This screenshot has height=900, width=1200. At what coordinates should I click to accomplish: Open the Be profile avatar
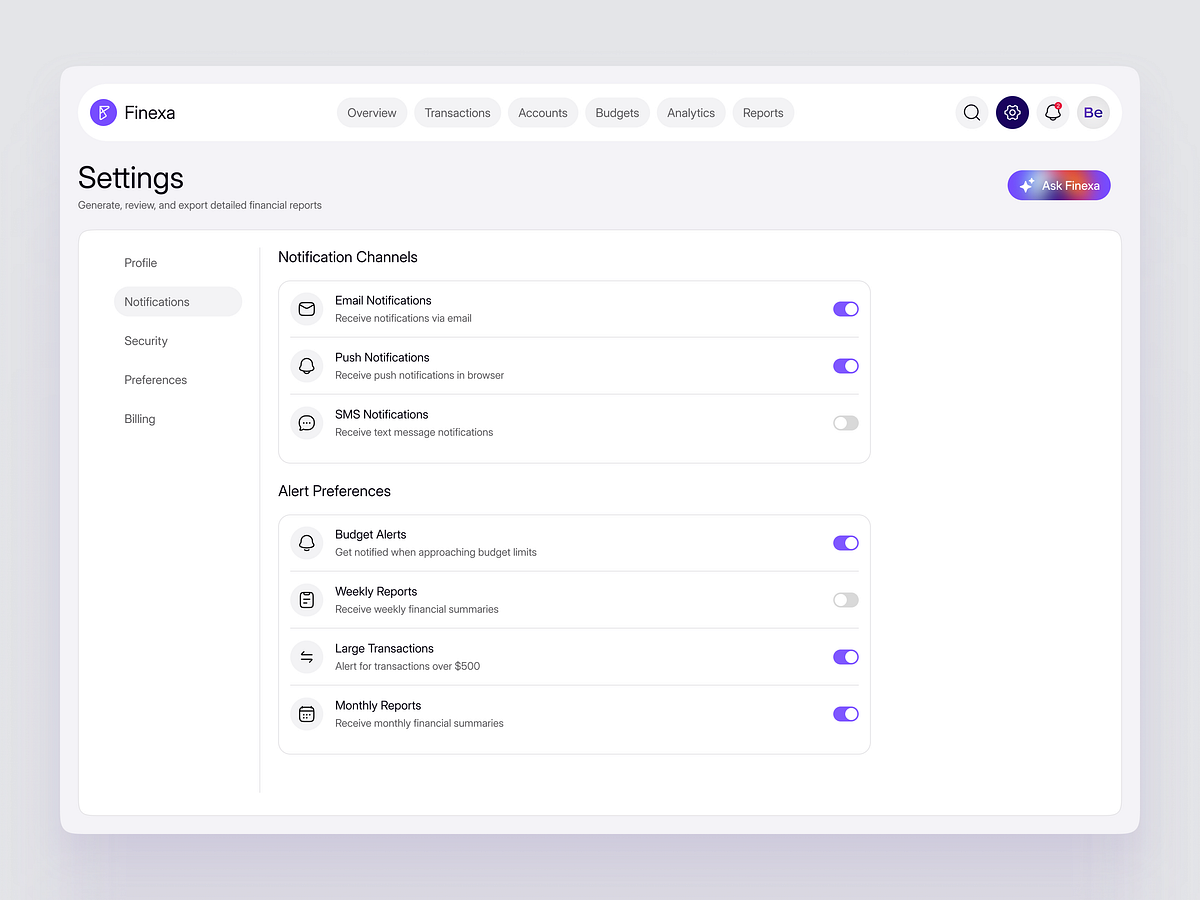(1093, 112)
